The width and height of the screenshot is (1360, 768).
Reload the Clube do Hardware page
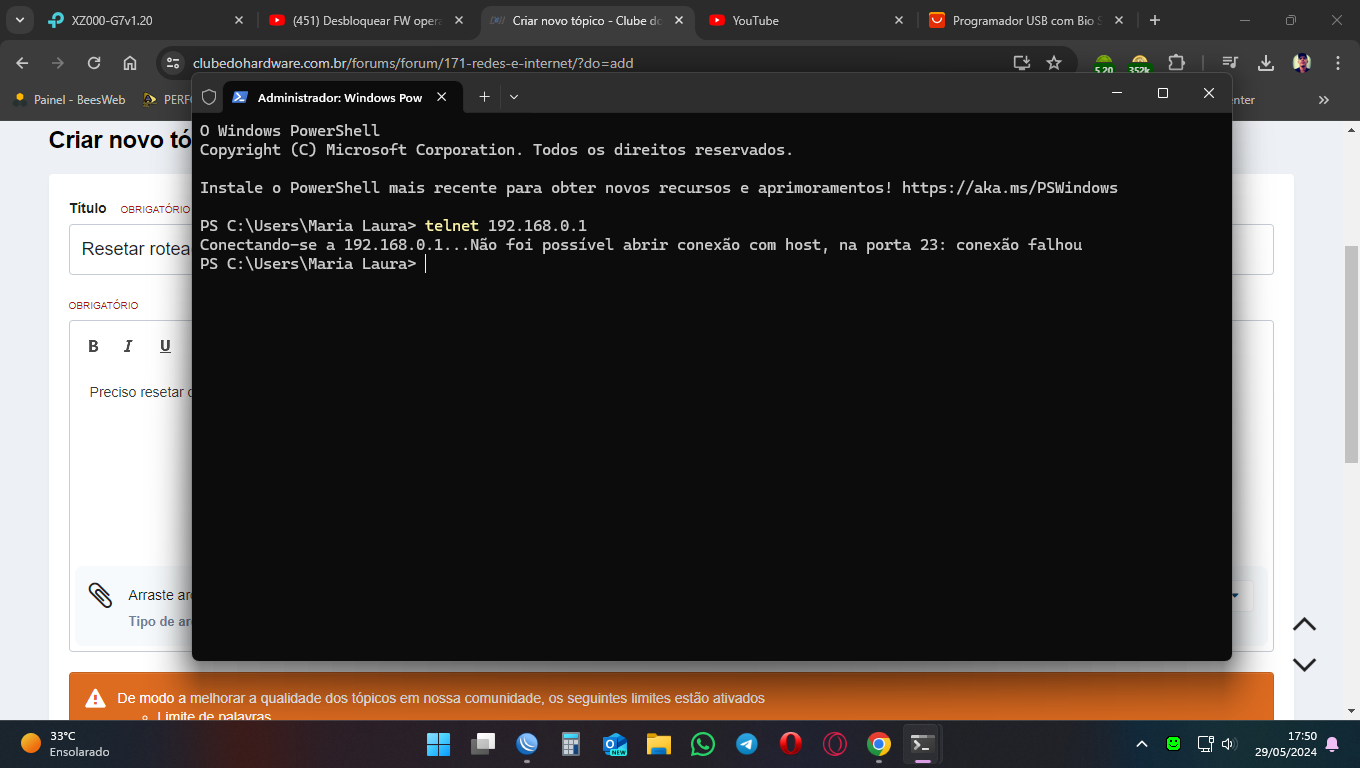pyautogui.click(x=94, y=63)
